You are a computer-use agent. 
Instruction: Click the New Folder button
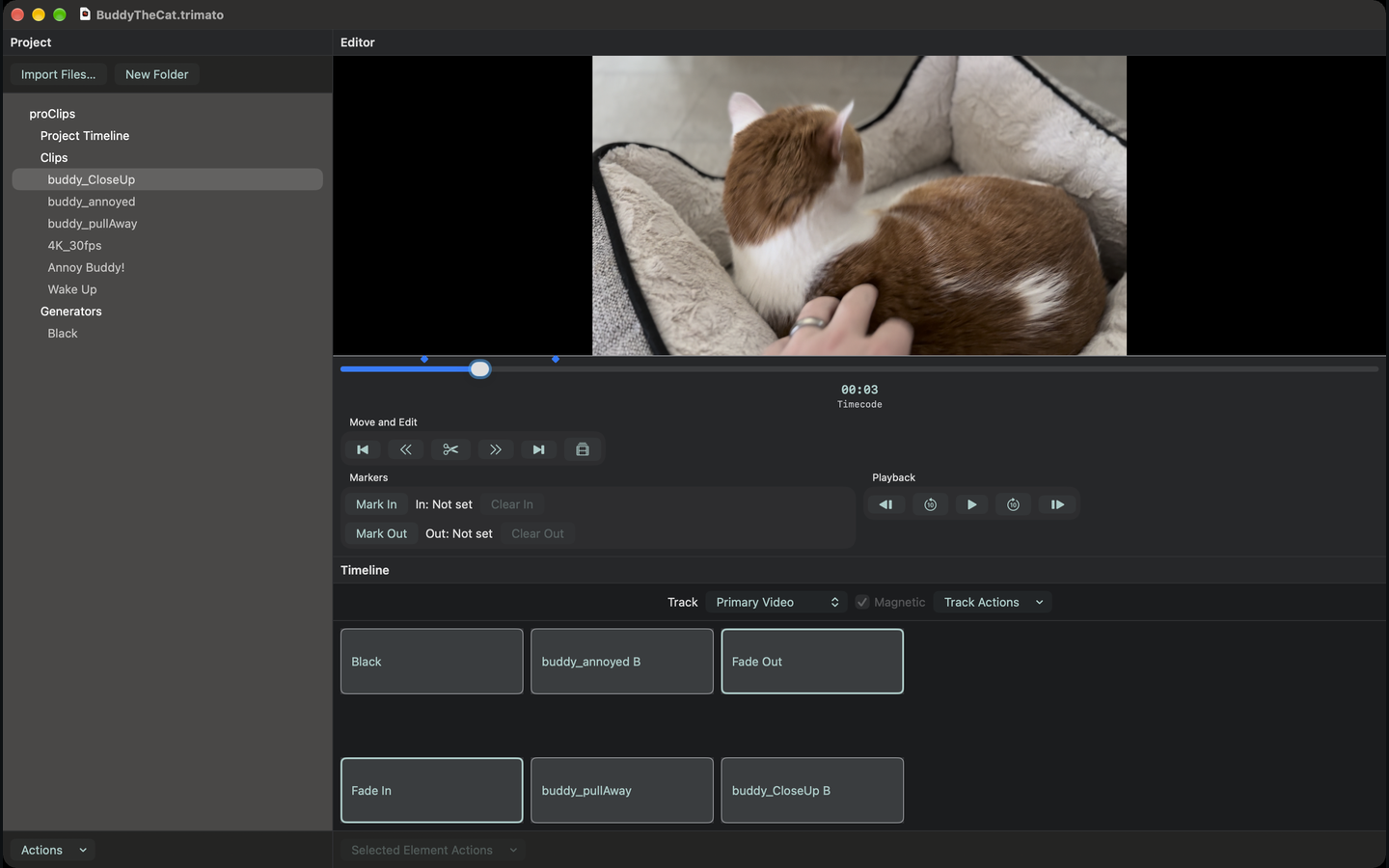click(x=156, y=74)
